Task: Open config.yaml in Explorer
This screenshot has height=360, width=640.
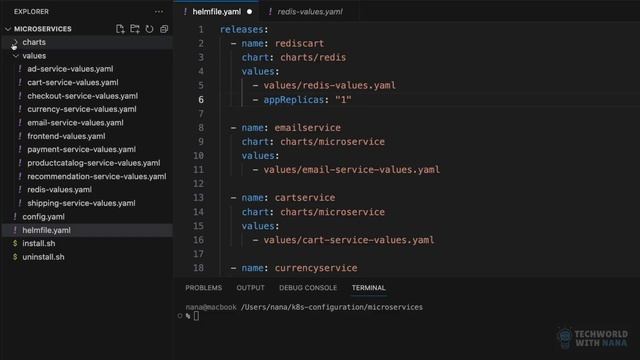Action: [x=43, y=217]
